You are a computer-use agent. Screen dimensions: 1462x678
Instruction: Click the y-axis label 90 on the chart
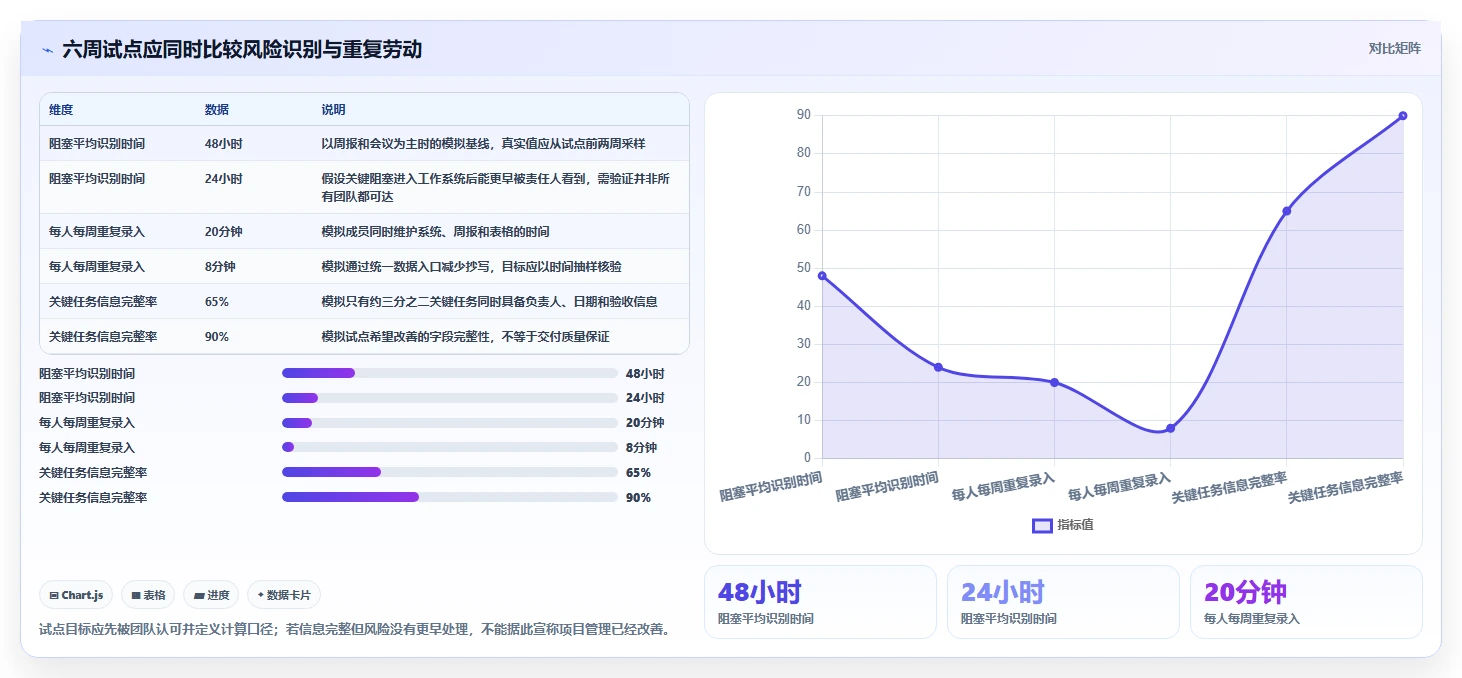click(x=803, y=115)
